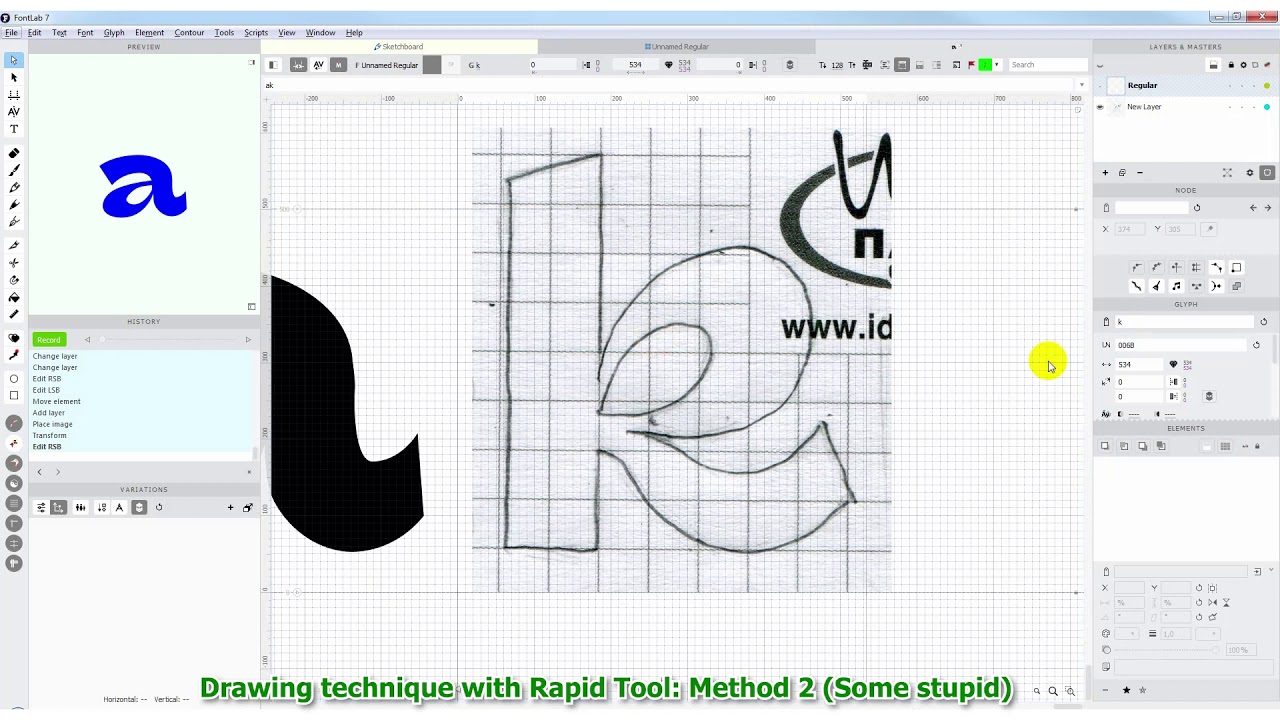Click the Transform history entry
Viewport: 1280px width, 720px height.
pos(50,436)
